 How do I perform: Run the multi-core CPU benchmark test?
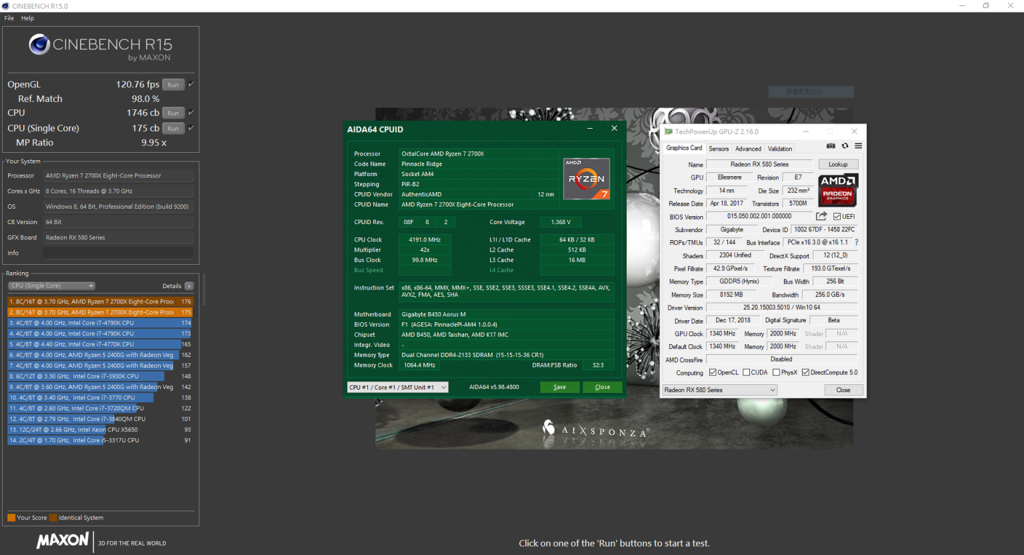click(173, 113)
